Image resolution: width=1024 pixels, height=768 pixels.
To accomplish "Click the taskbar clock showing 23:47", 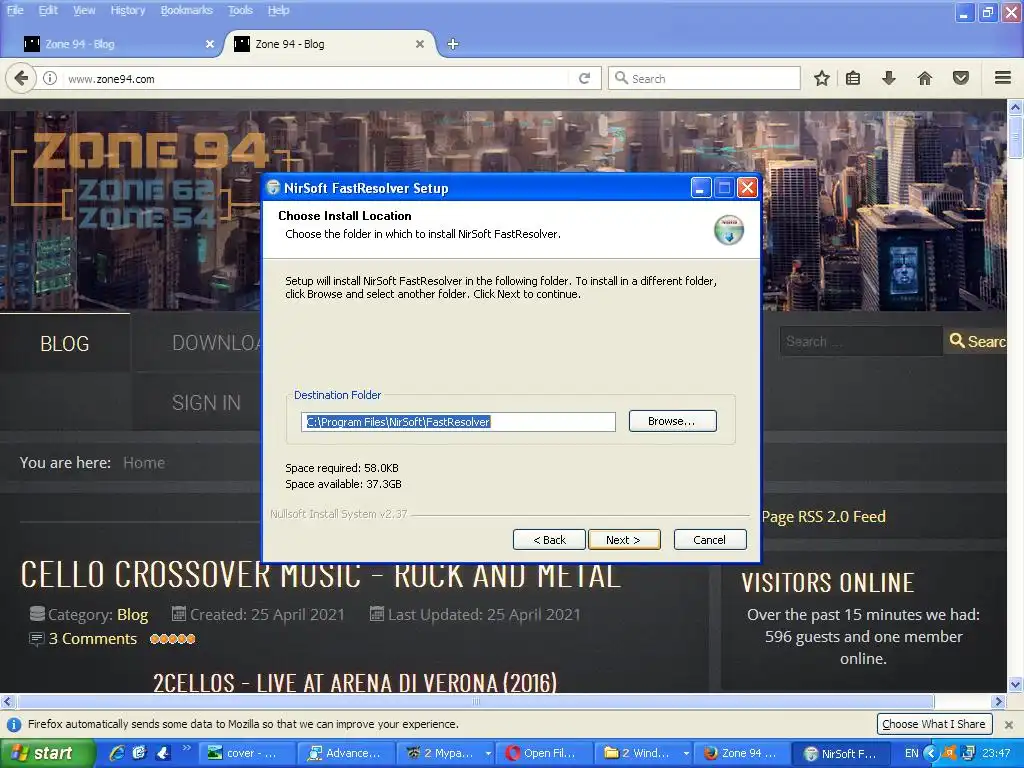I will [x=996, y=753].
